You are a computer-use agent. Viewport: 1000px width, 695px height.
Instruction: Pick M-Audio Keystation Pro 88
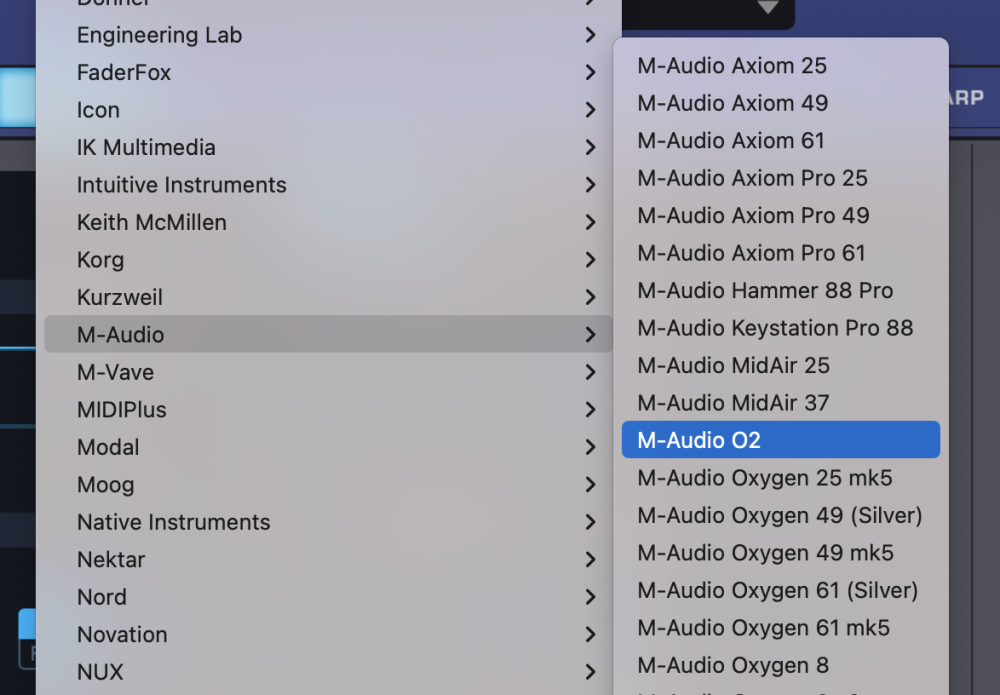tap(775, 328)
